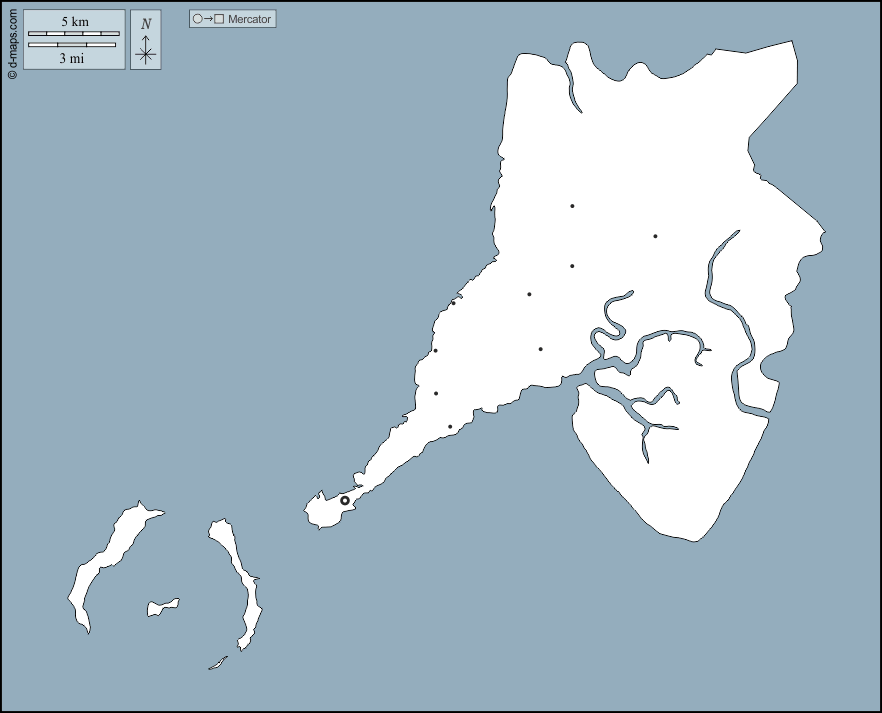Click the tiny islet below the right crescent island
882x713 pixels.
point(217,663)
